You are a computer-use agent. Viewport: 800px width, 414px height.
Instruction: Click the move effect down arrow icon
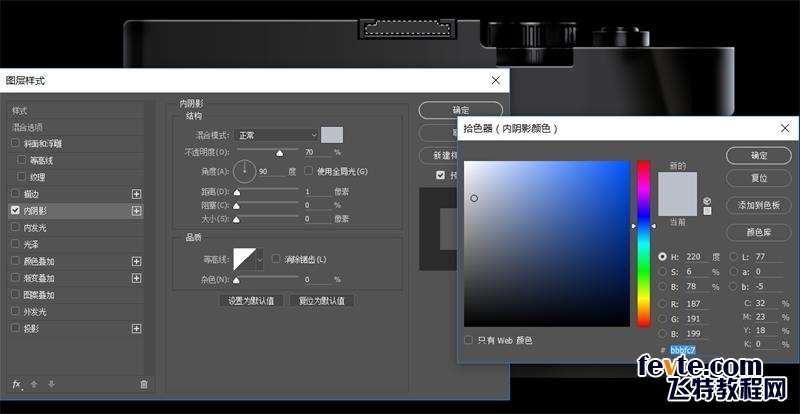[x=52, y=385]
